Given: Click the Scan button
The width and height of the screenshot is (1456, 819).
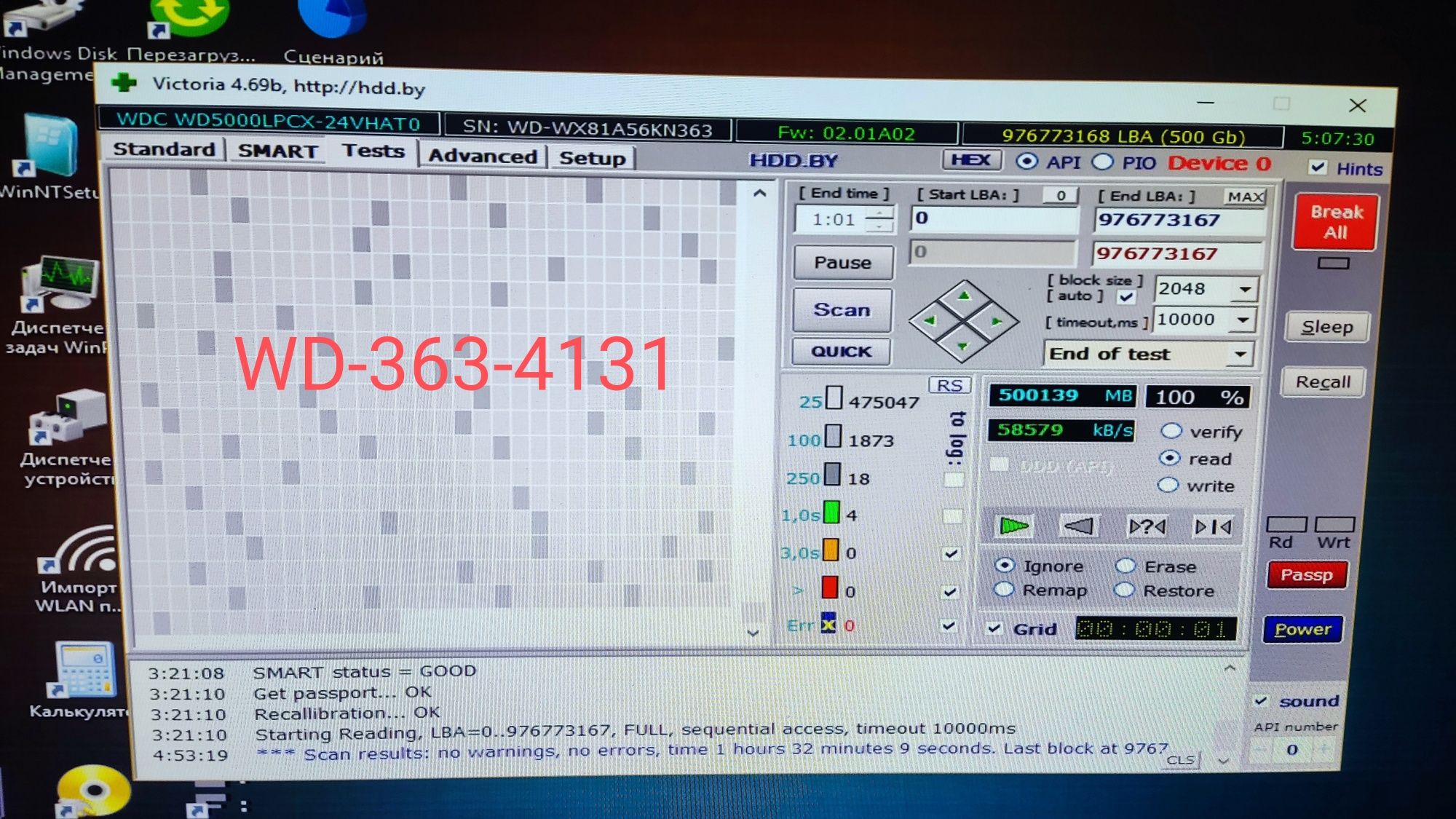Looking at the screenshot, I should pyautogui.click(x=842, y=309).
